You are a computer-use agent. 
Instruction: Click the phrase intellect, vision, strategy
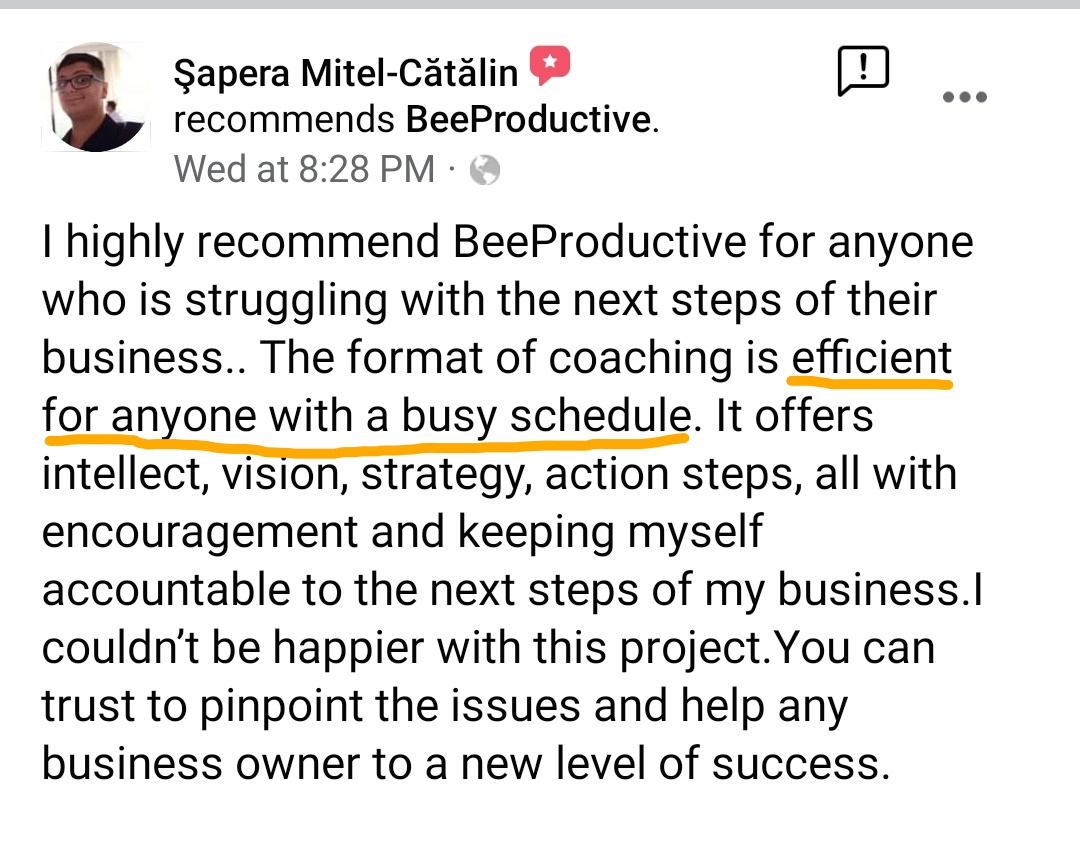pyautogui.click(x=287, y=476)
